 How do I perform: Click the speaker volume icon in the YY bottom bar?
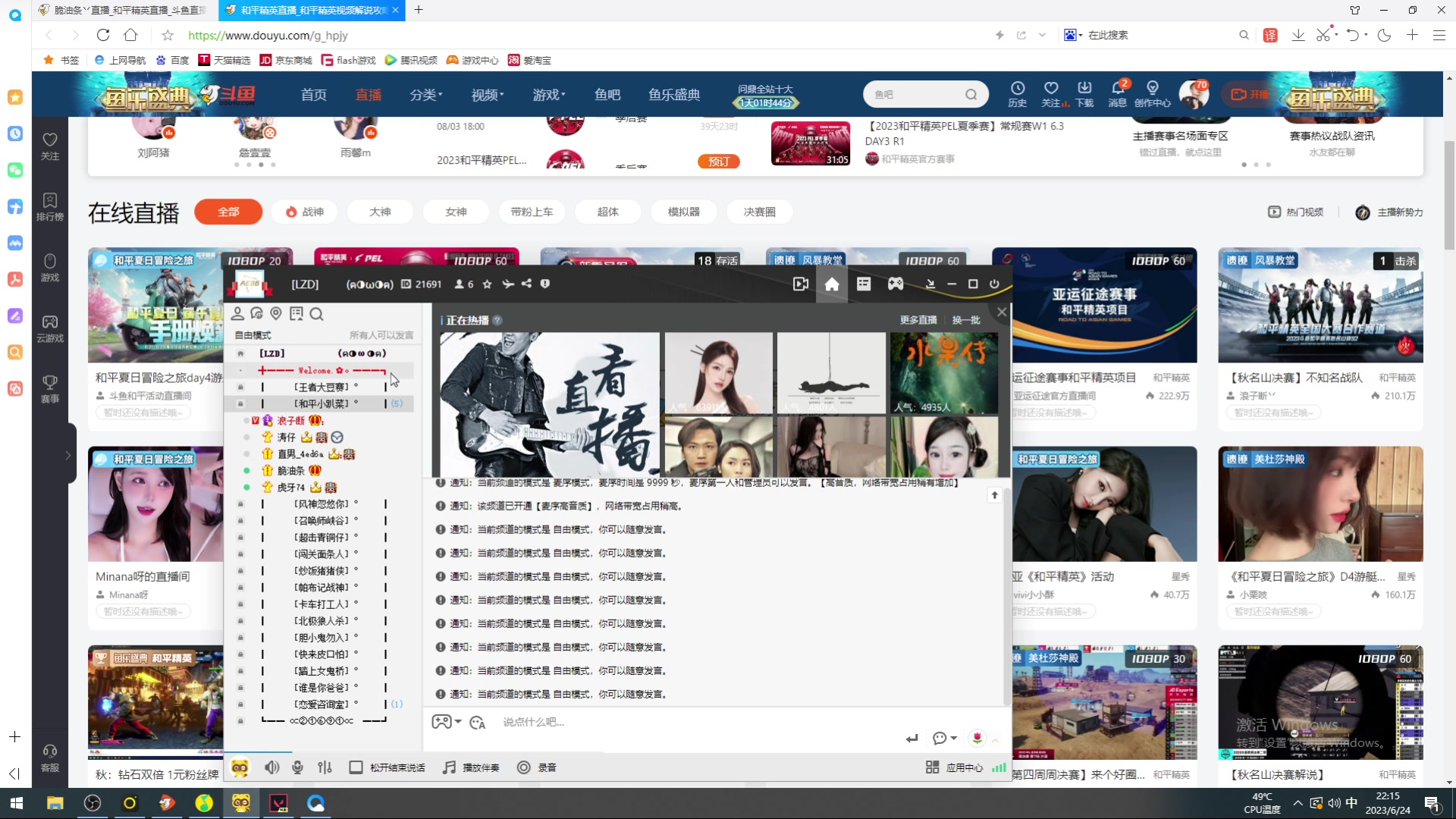271,767
